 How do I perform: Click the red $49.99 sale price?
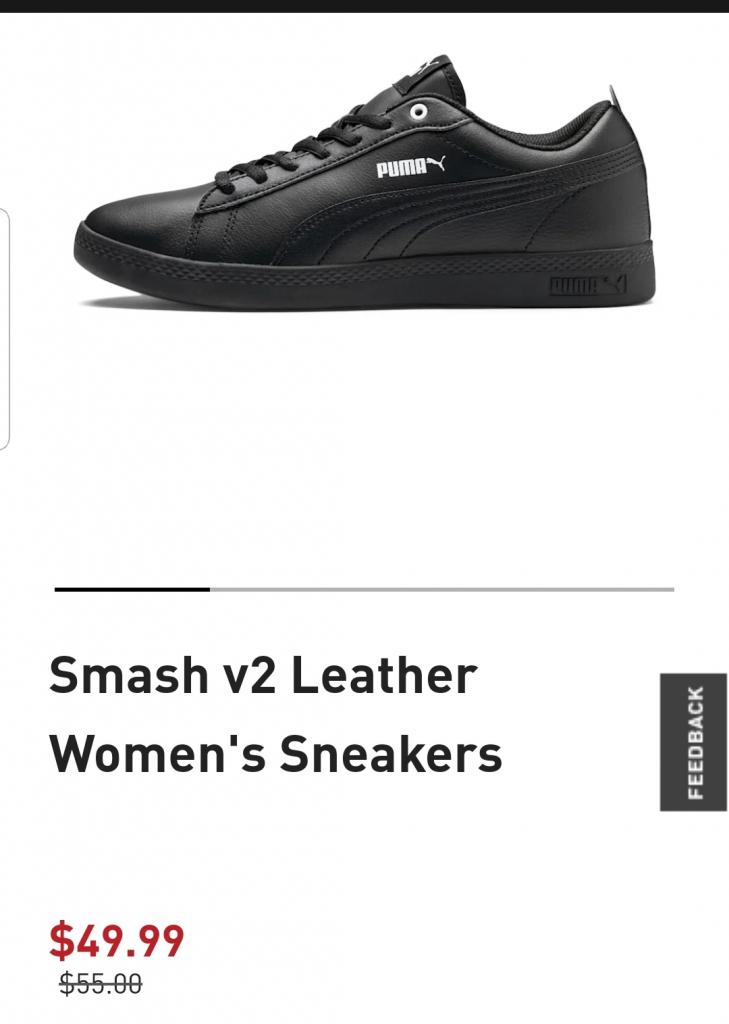117,940
